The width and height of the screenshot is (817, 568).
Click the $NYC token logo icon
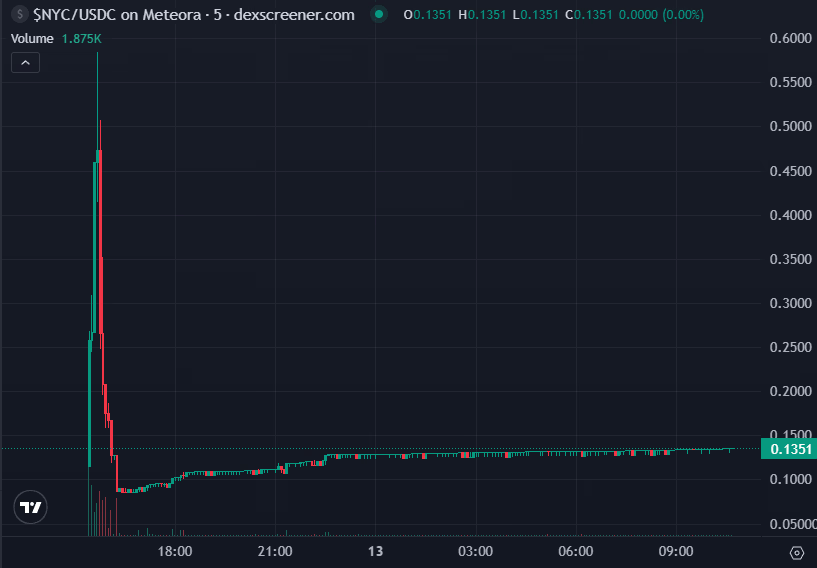(20, 14)
